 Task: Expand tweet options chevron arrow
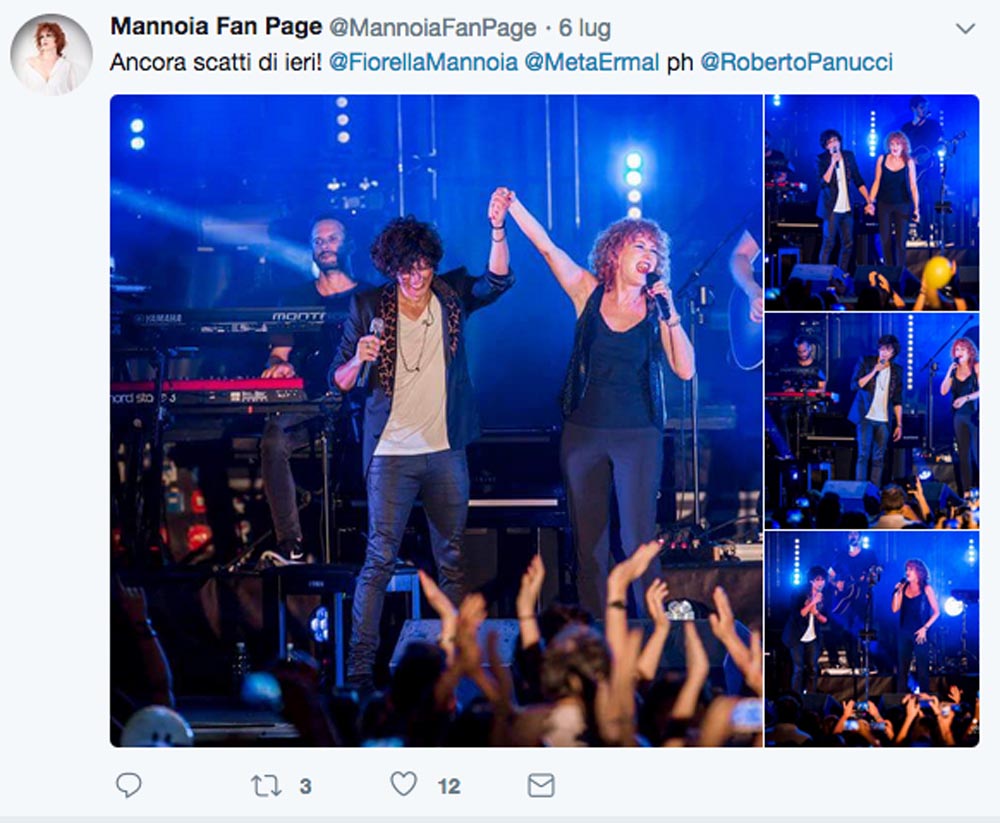pyautogui.click(x=966, y=29)
